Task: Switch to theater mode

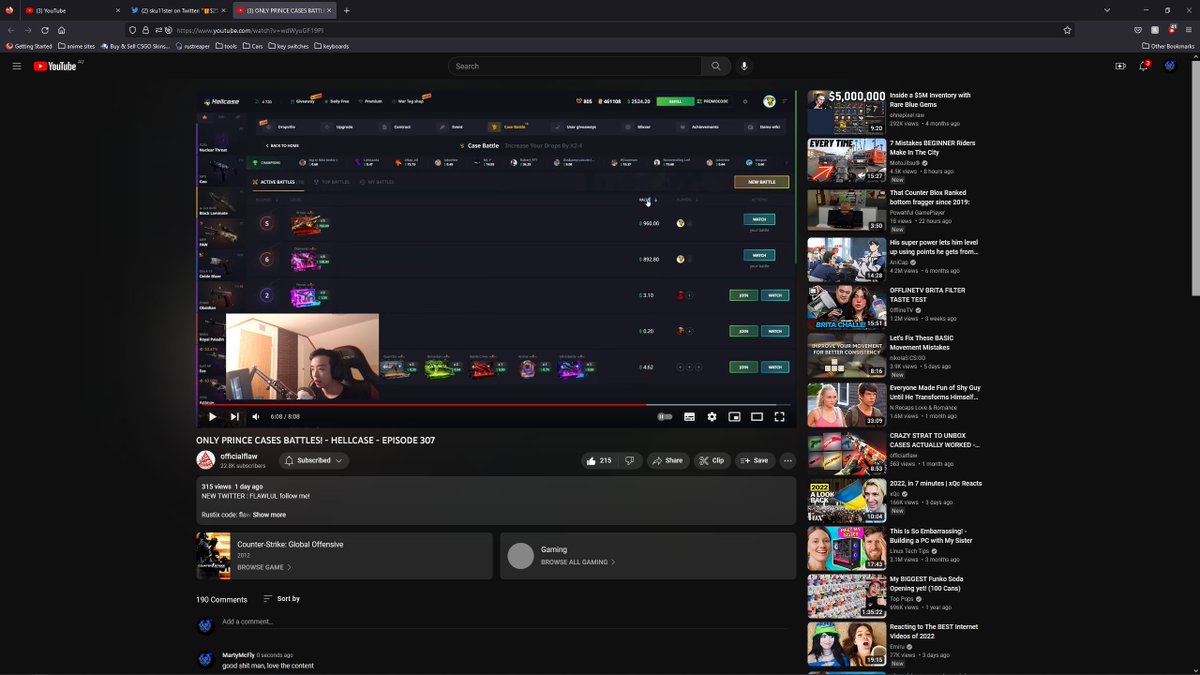Action: tap(757, 417)
